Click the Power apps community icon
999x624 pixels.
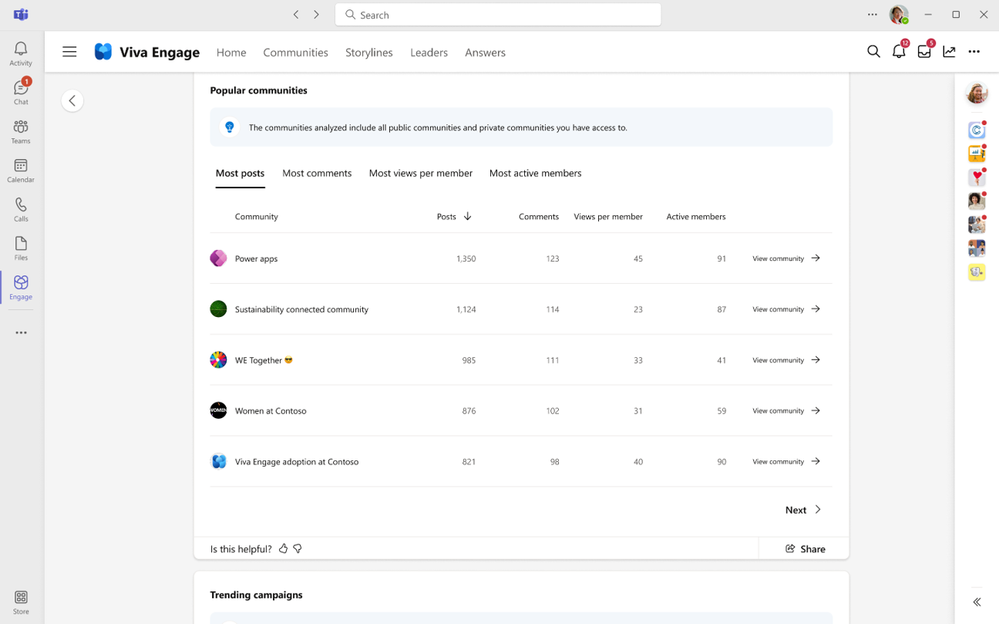tap(219, 258)
